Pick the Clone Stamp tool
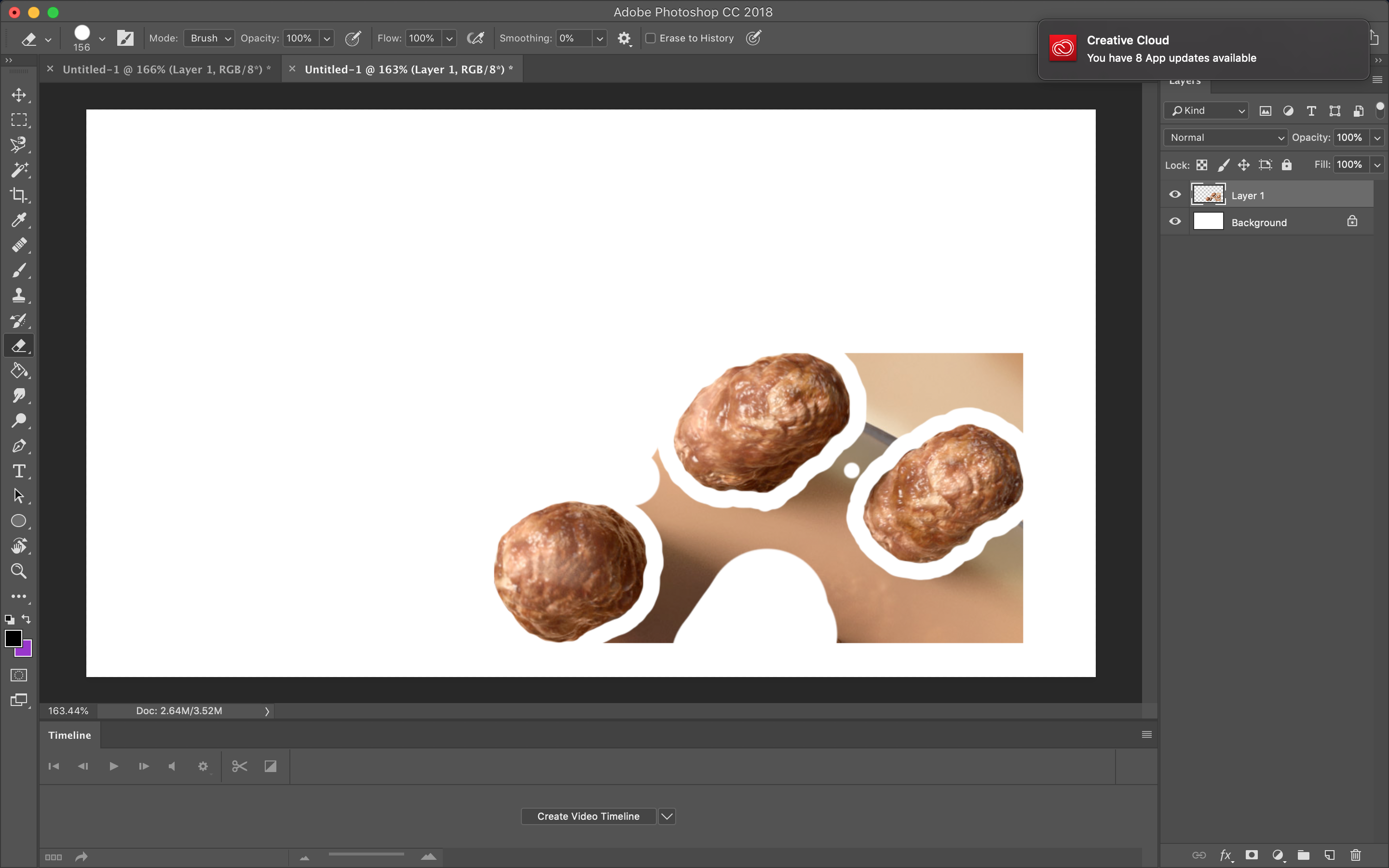Viewport: 1389px width, 868px height. coord(19,296)
